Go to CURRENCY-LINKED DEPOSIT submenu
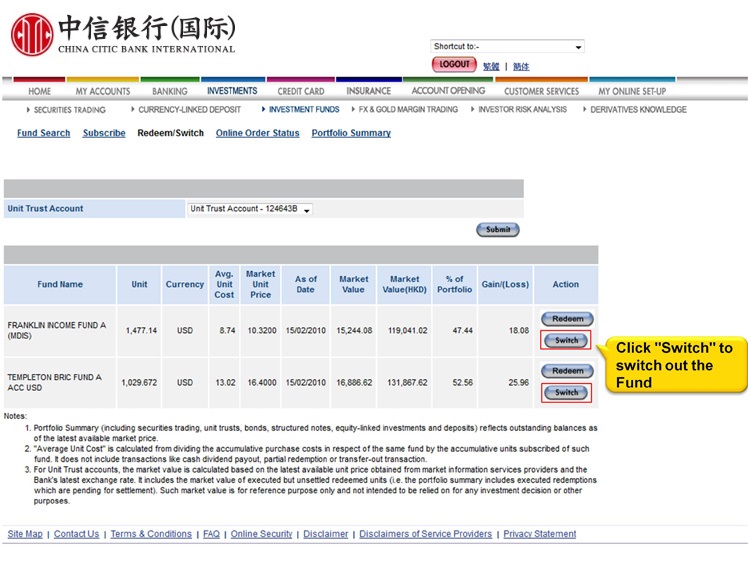This screenshot has height=561, width=748. 189,110
